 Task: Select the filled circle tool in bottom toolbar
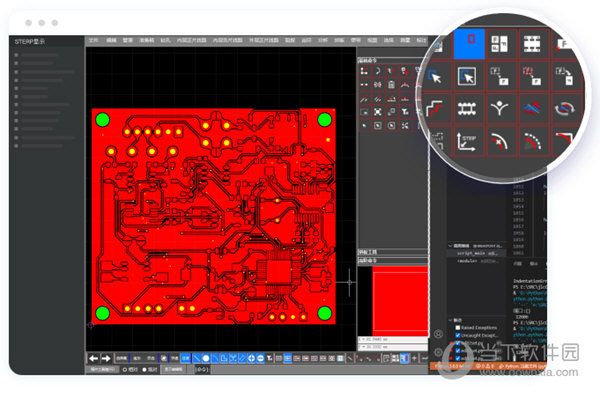tap(205, 358)
